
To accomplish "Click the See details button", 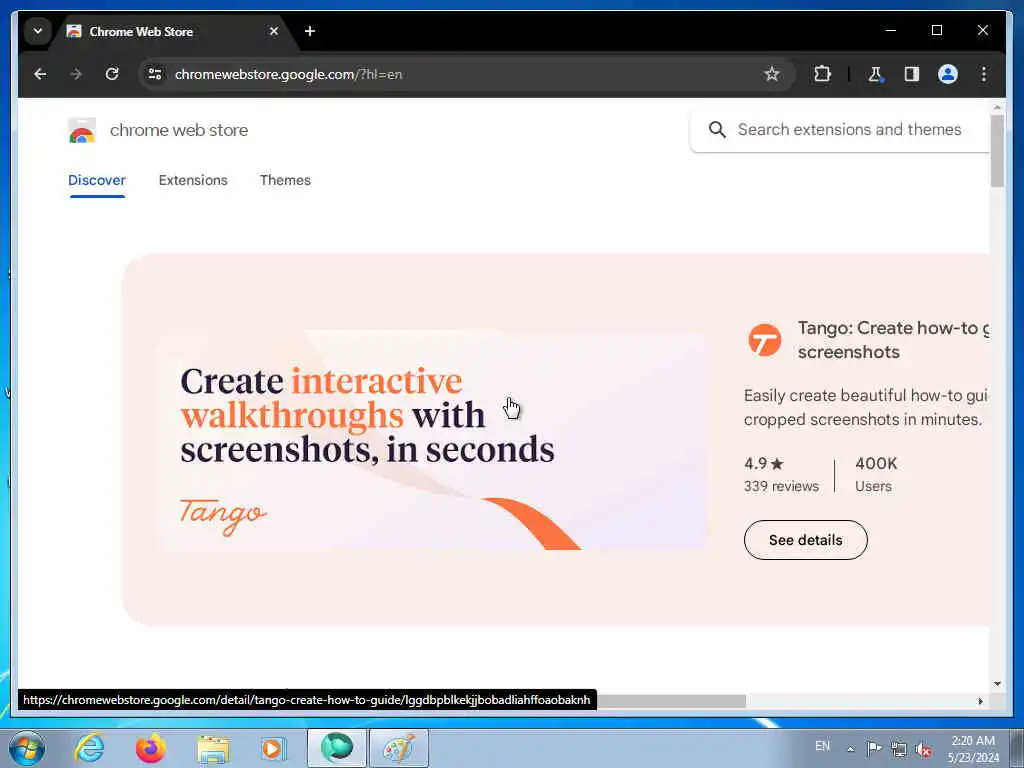I will click(805, 540).
